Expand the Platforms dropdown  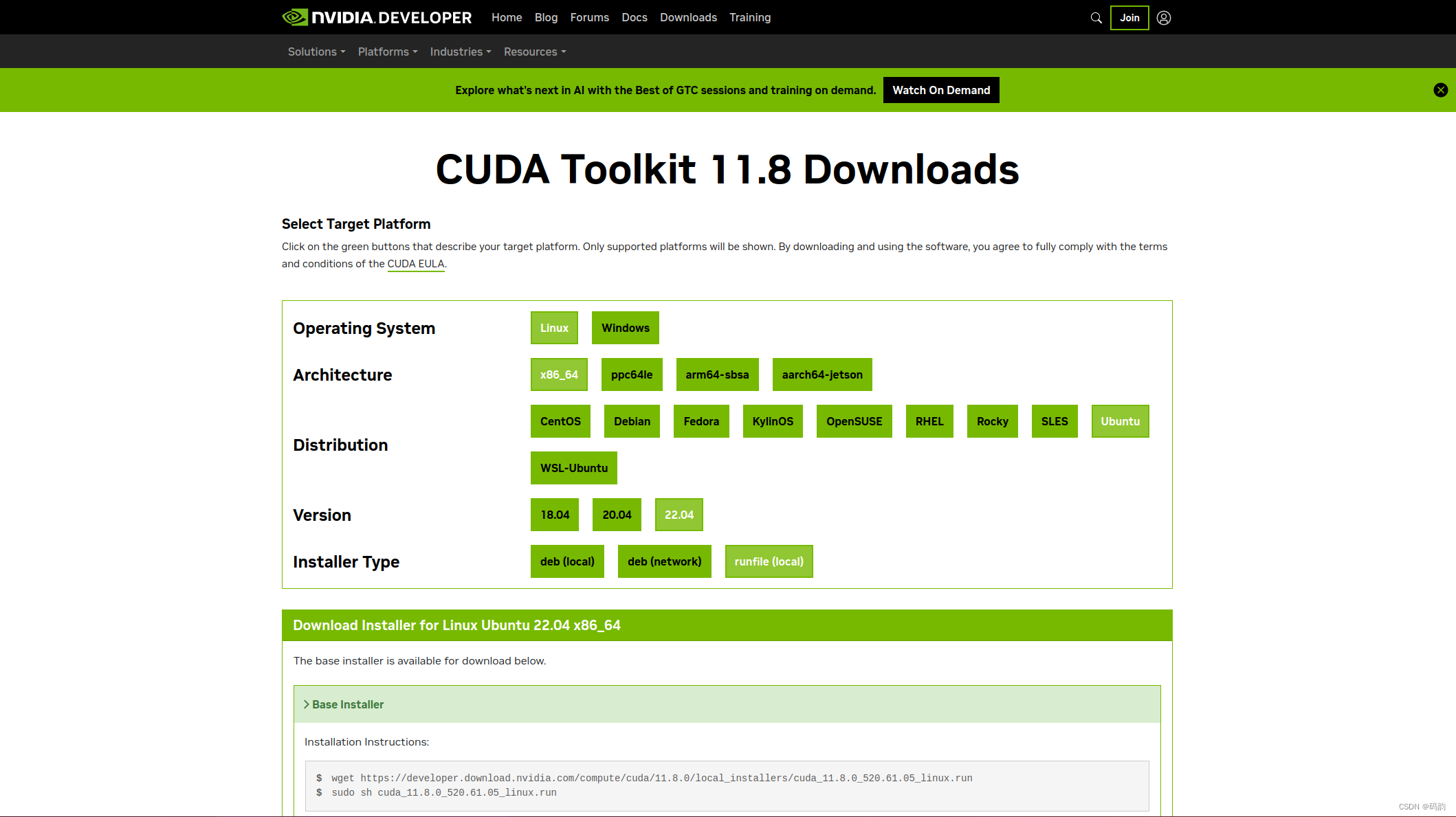388,52
